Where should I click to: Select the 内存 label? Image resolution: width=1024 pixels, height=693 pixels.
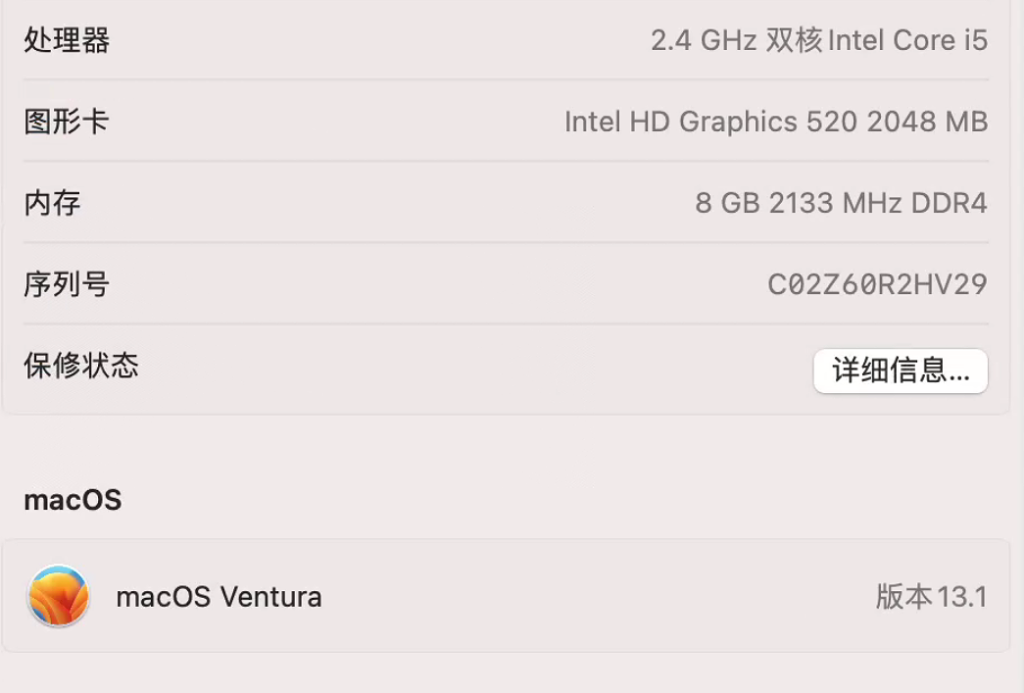click(x=52, y=203)
